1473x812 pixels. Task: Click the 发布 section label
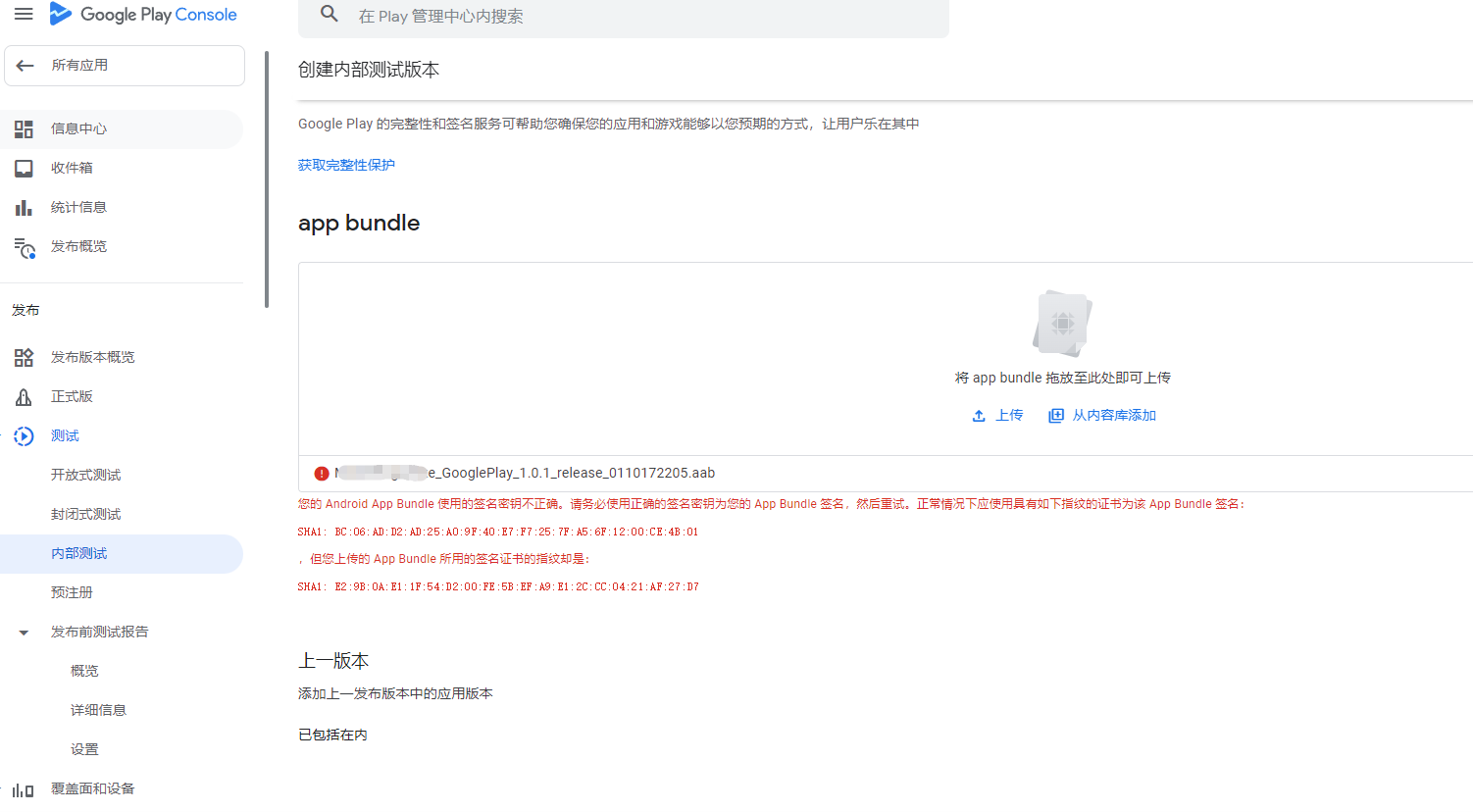pos(25,310)
